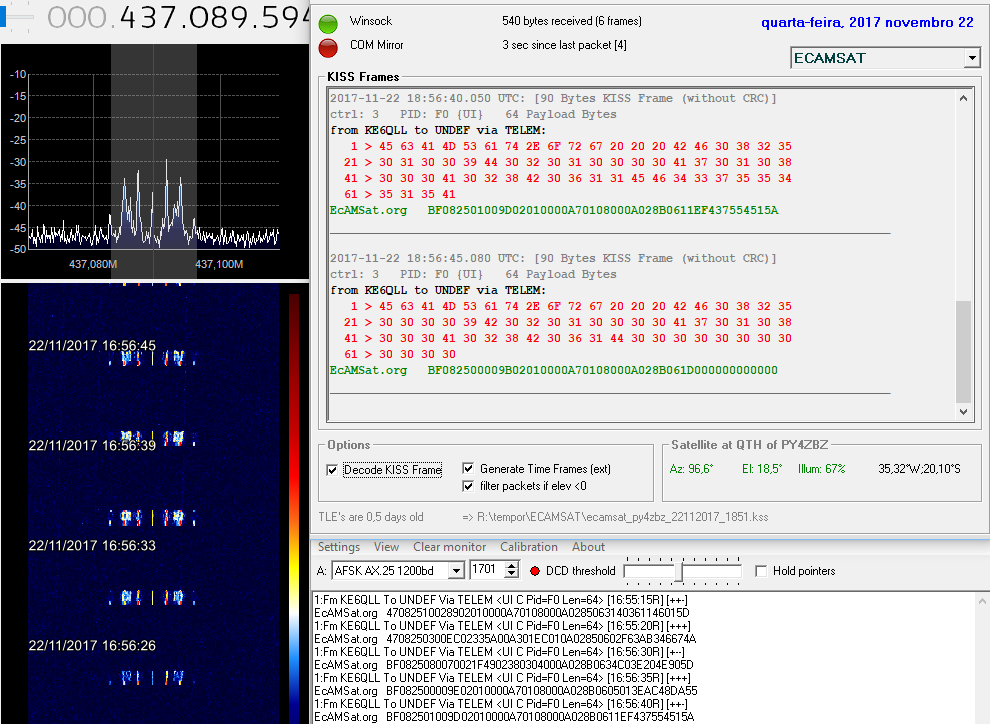Click the 437,100M spectrum axis label
The height and width of the screenshot is (724, 990).
(x=219, y=264)
